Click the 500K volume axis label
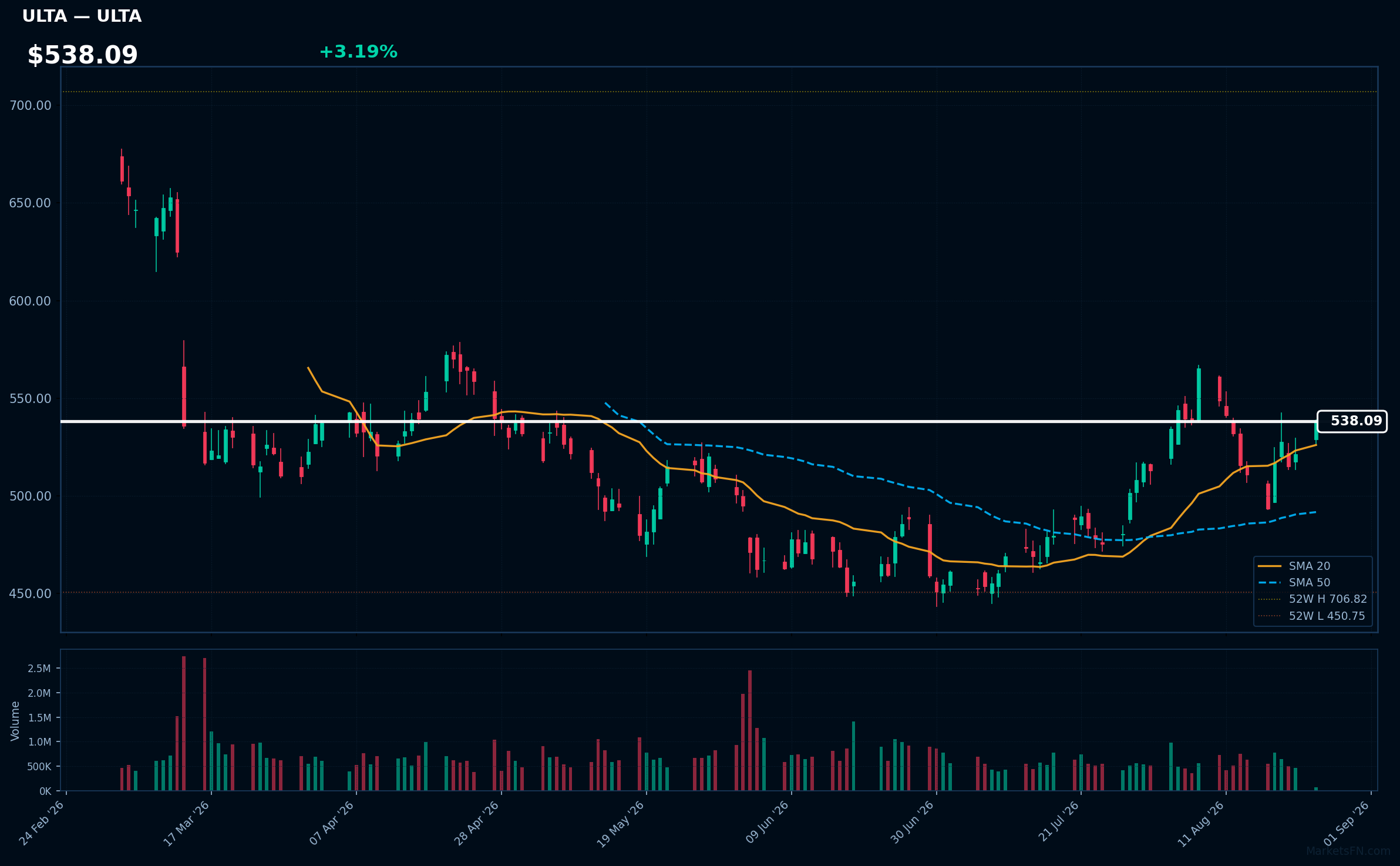This screenshot has height=866, width=1400. [x=39, y=767]
